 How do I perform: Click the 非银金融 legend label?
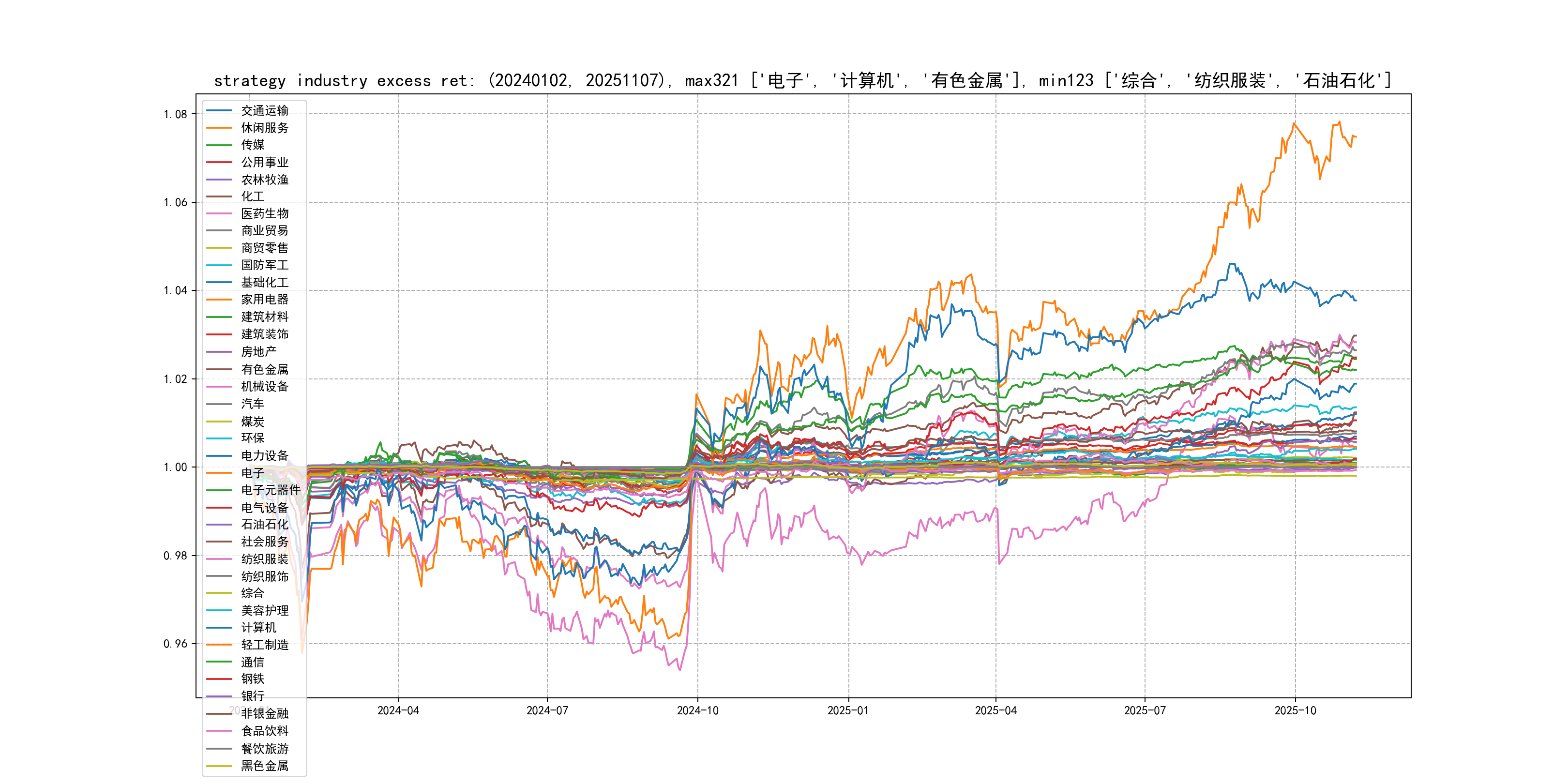(264, 713)
